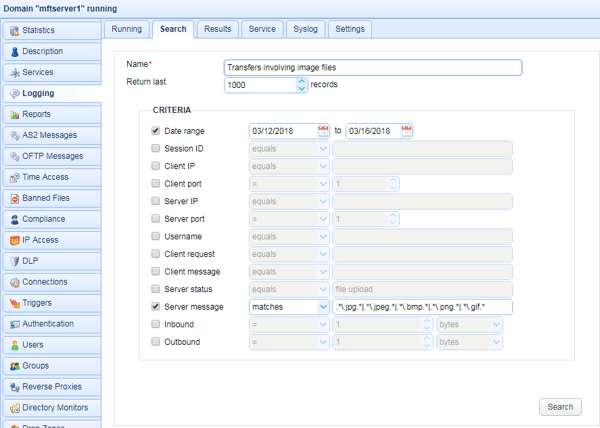Enable the Client port checkbox
This screenshot has height=428, width=600.
coord(155,183)
